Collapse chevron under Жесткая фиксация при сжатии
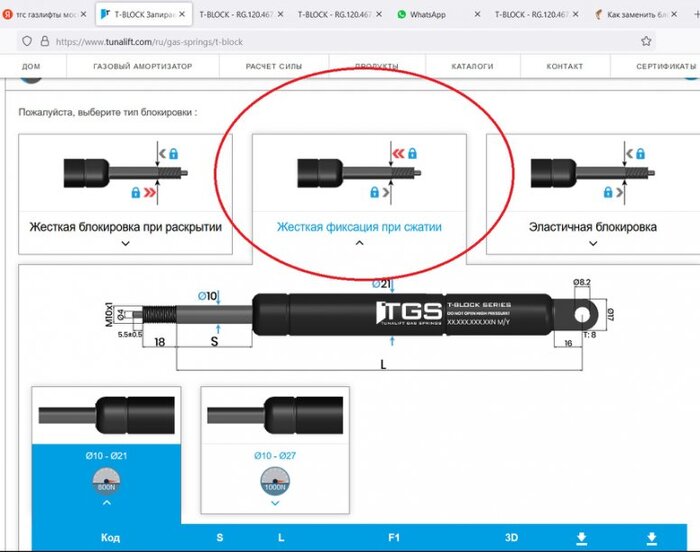This screenshot has width=700, height=552. [x=359, y=243]
